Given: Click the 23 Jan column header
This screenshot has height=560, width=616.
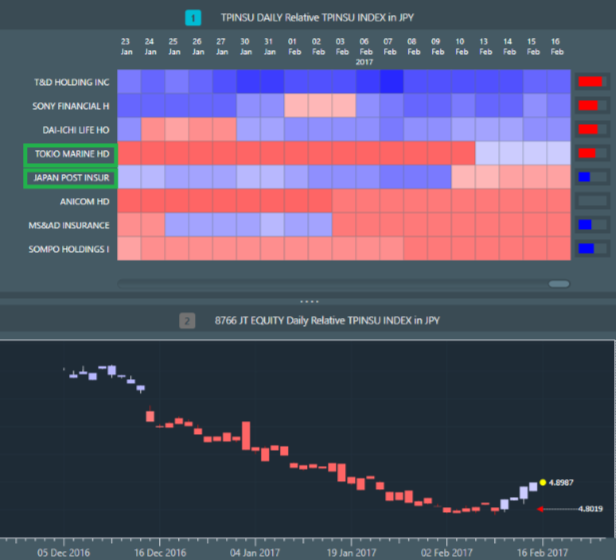Looking at the screenshot, I should (126, 47).
